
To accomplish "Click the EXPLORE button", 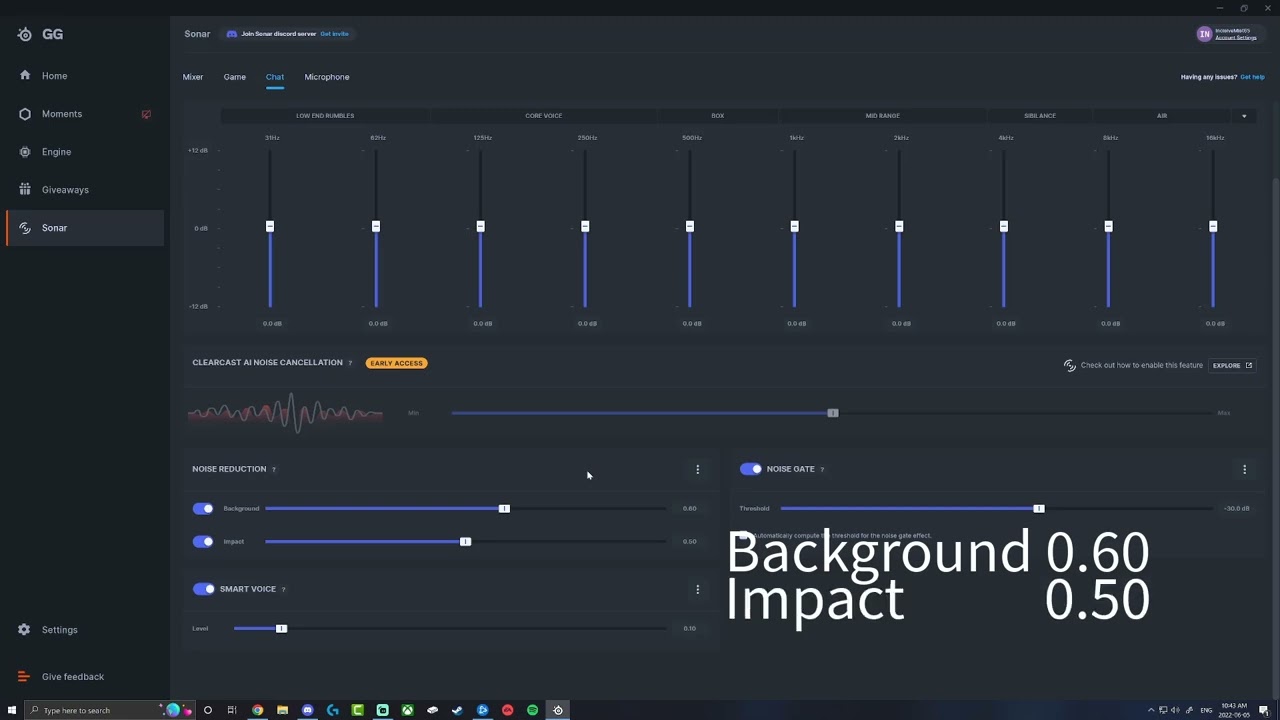I will 1232,366.
